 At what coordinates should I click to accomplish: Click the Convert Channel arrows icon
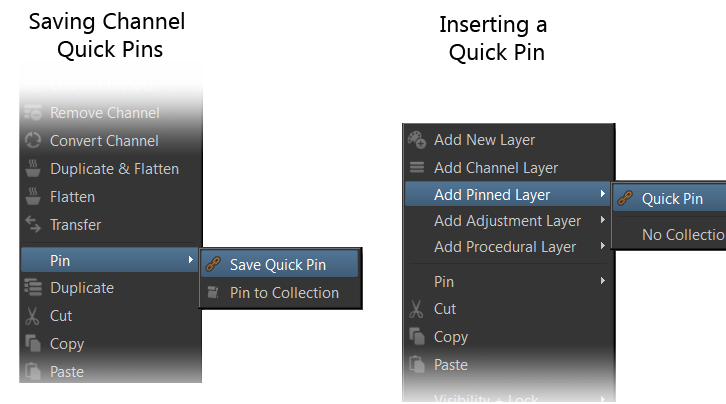(x=32, y=141)
